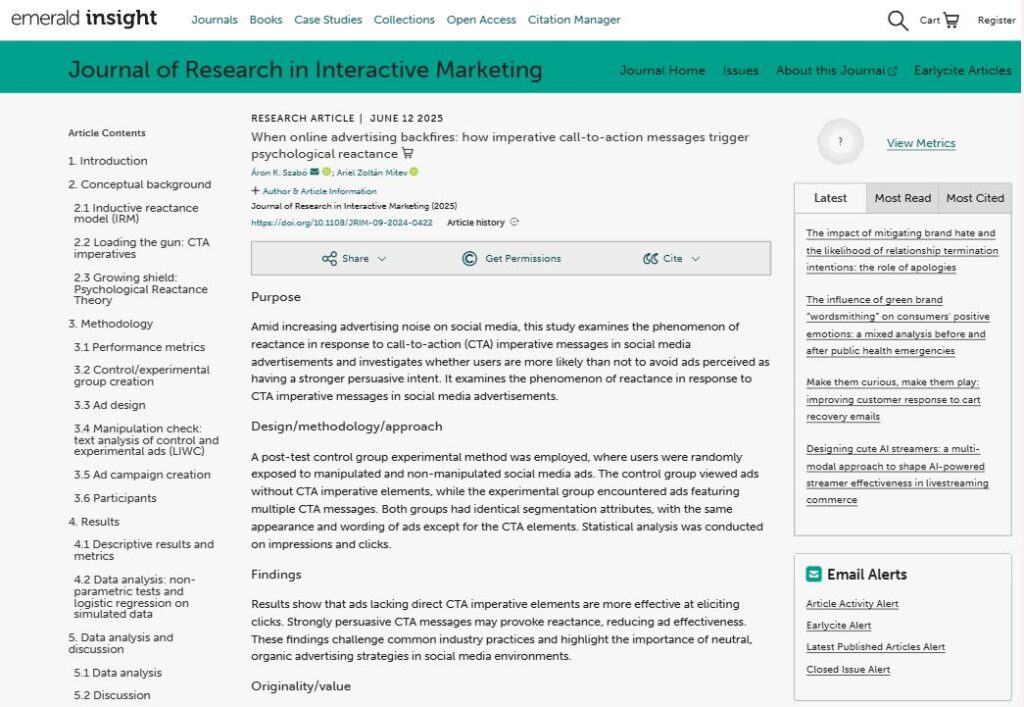Jump to 3.3 Ad design section
Viewport: 1024px width, 707px height.
109,405
